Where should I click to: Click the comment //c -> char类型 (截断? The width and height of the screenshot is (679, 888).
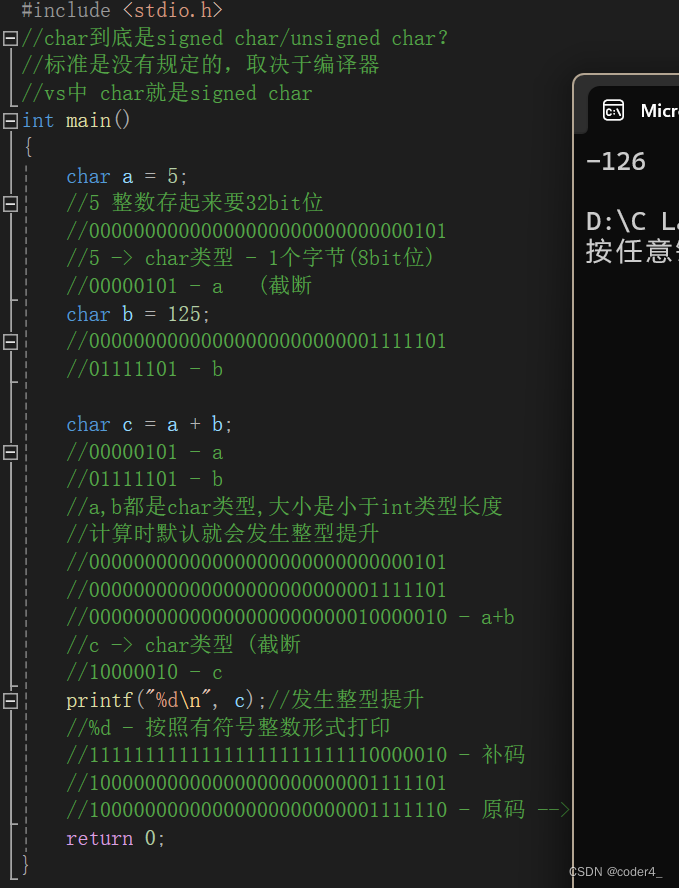pyautogui.click(x=183, y=645)
